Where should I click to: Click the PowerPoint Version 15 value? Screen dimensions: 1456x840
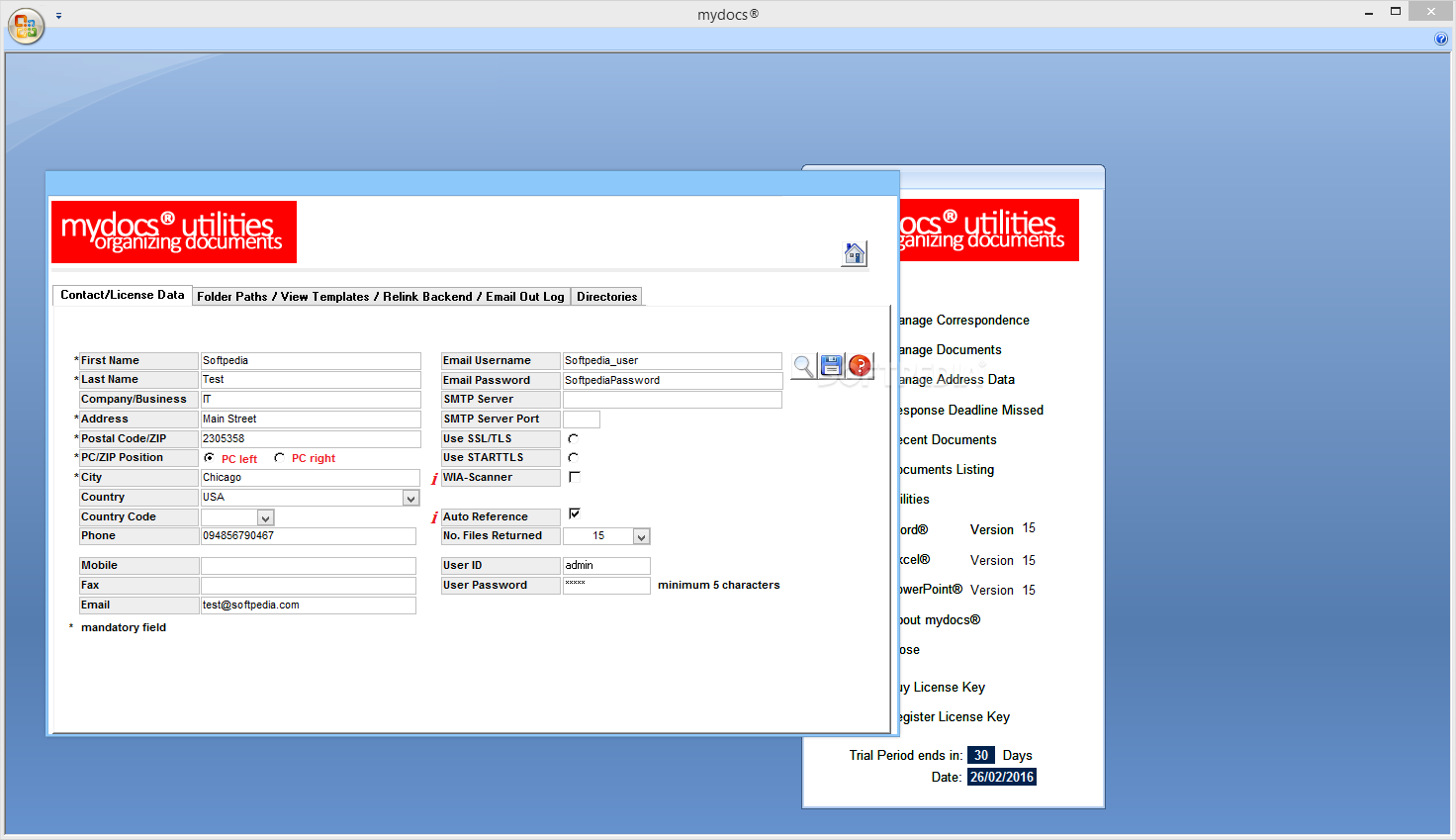click(x=1029, y=591)
